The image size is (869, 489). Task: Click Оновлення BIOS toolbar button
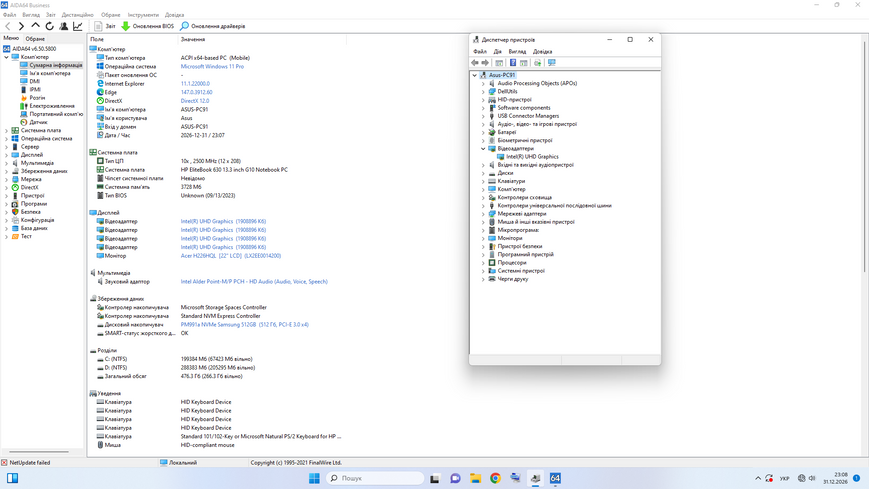click(x=147, y=26)
